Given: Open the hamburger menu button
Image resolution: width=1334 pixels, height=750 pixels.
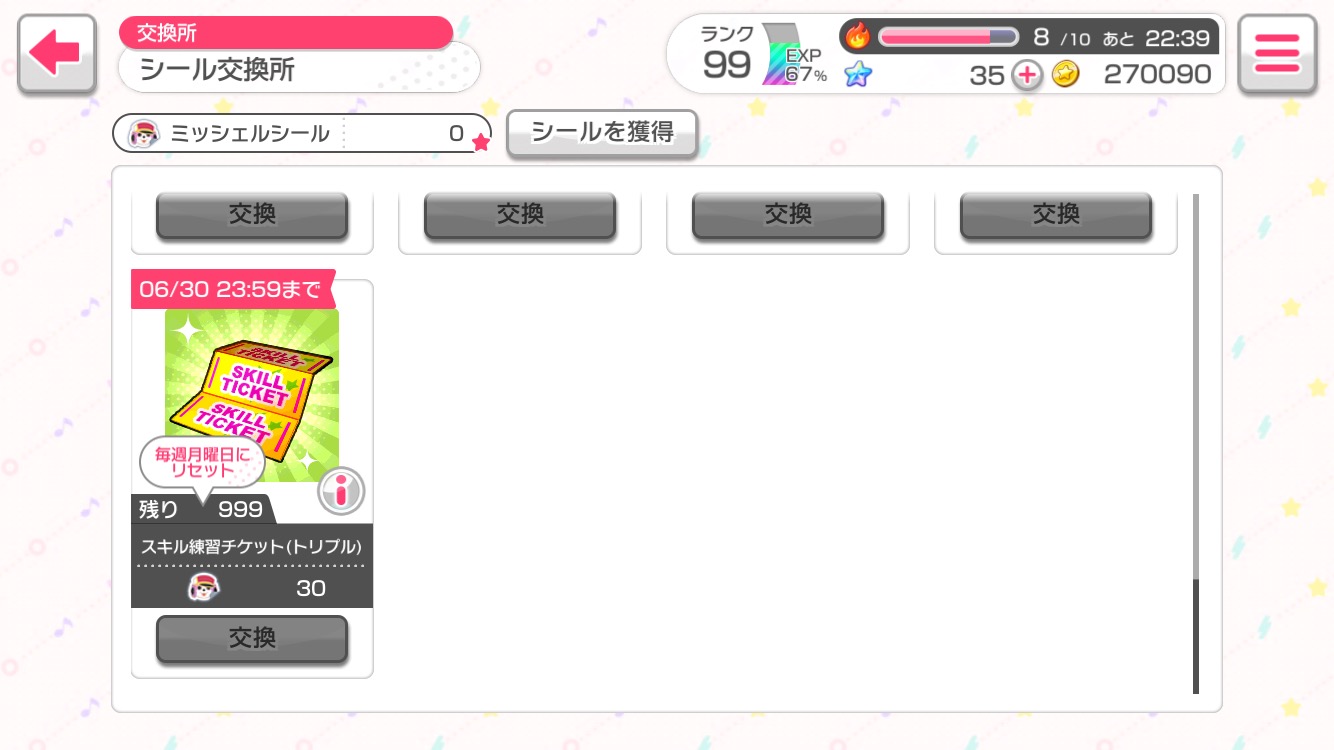Looking at the screenshot, I should 1276,54.
